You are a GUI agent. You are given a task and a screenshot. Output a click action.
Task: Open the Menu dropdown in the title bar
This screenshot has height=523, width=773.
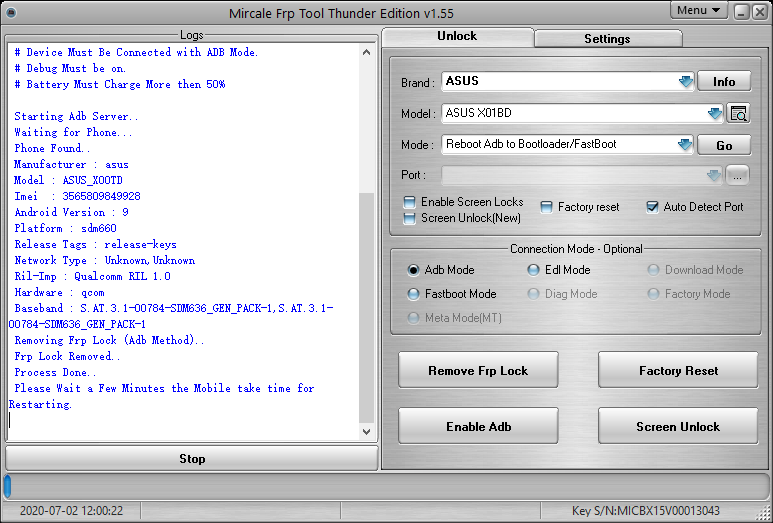point(699,10)
